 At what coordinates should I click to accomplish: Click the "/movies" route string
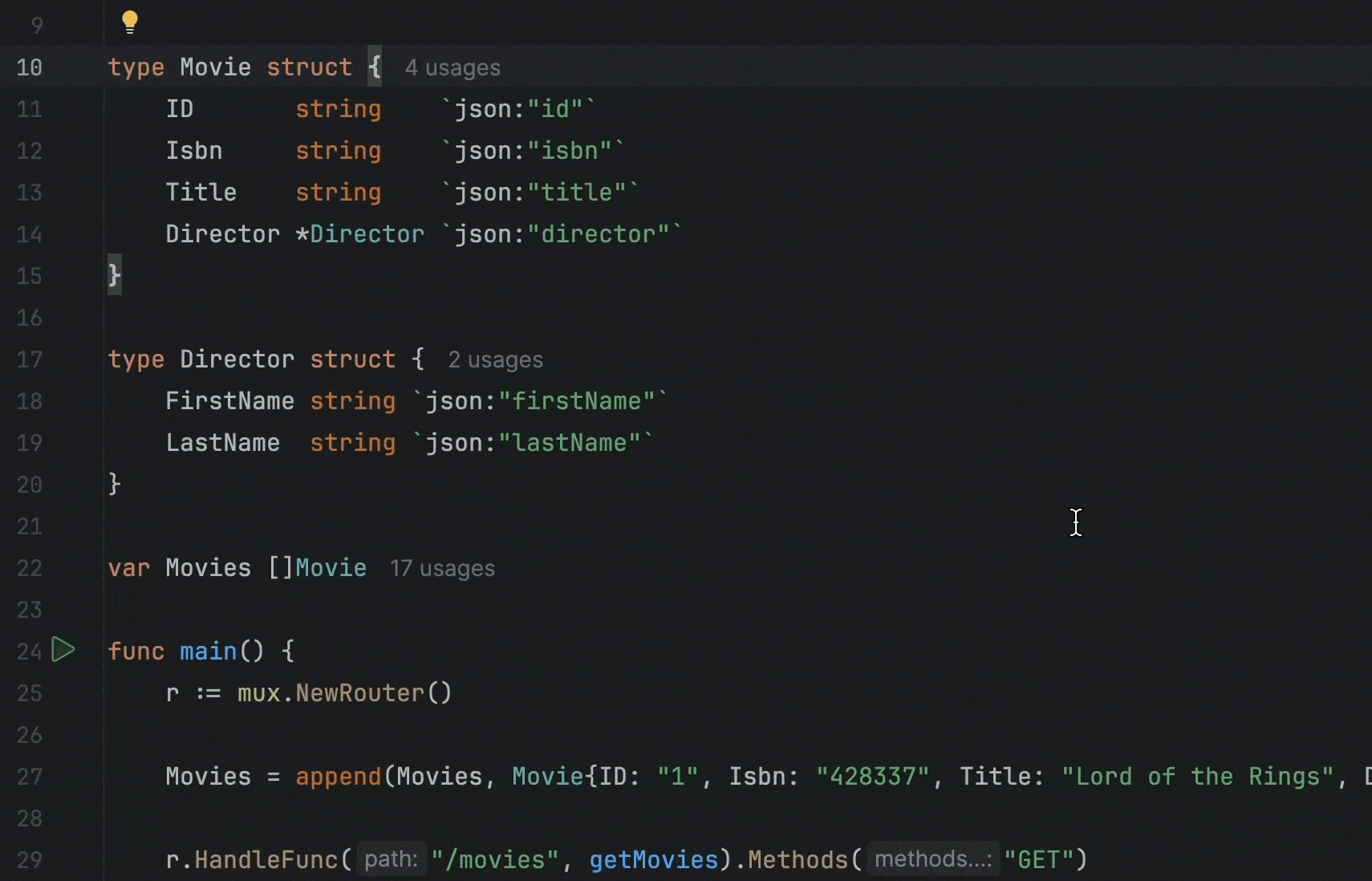point(495,860)
